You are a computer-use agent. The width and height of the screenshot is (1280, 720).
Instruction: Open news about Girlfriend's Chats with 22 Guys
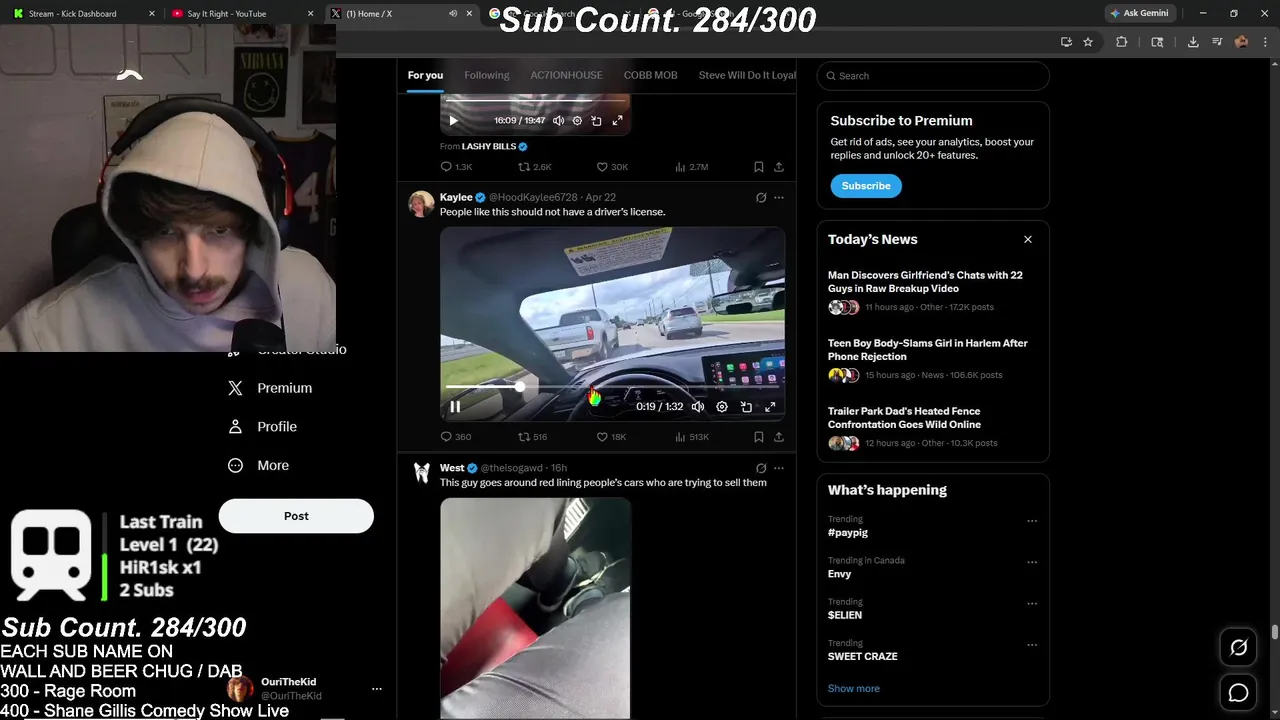pos(925,282)
